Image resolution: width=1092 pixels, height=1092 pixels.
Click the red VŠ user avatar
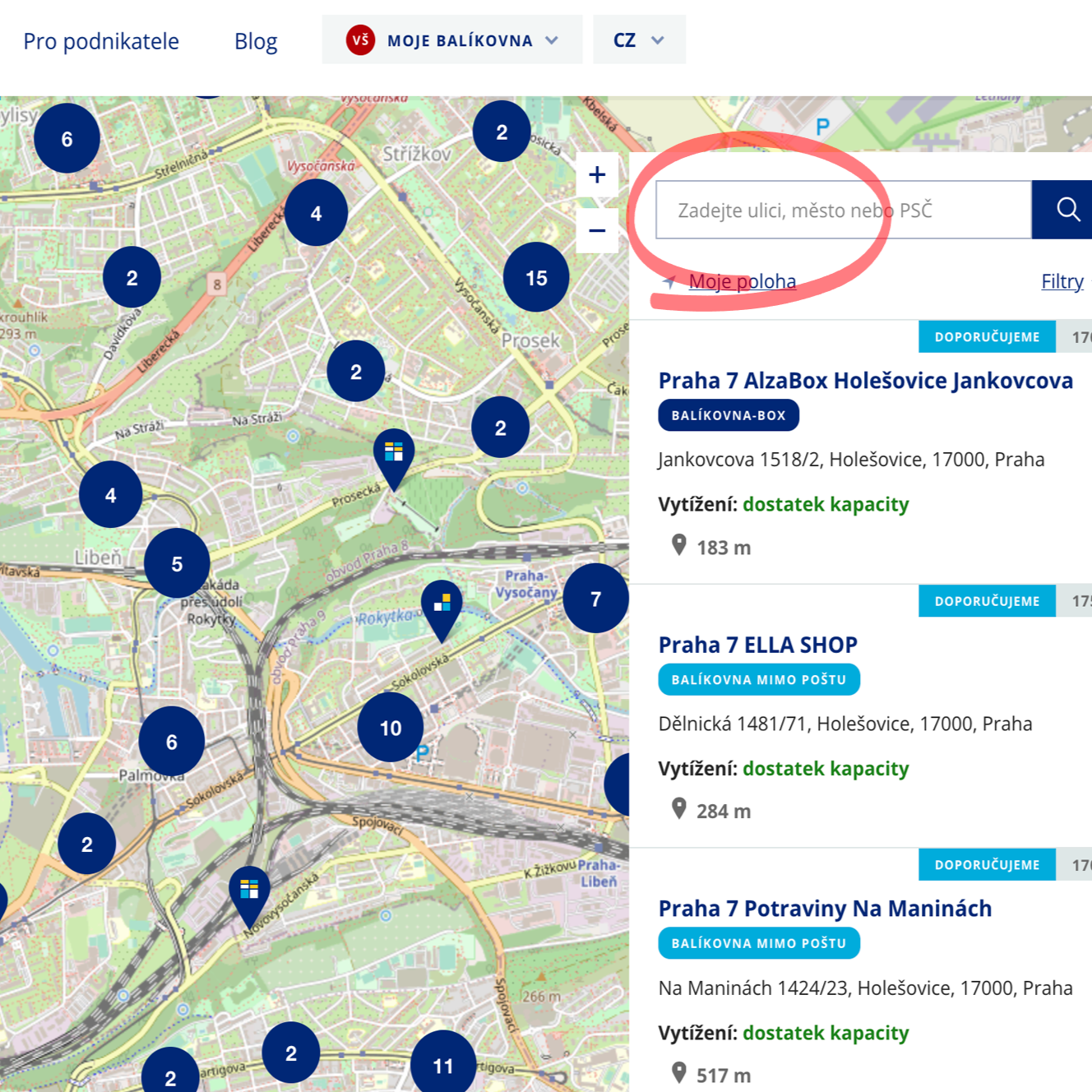[360, 39]
